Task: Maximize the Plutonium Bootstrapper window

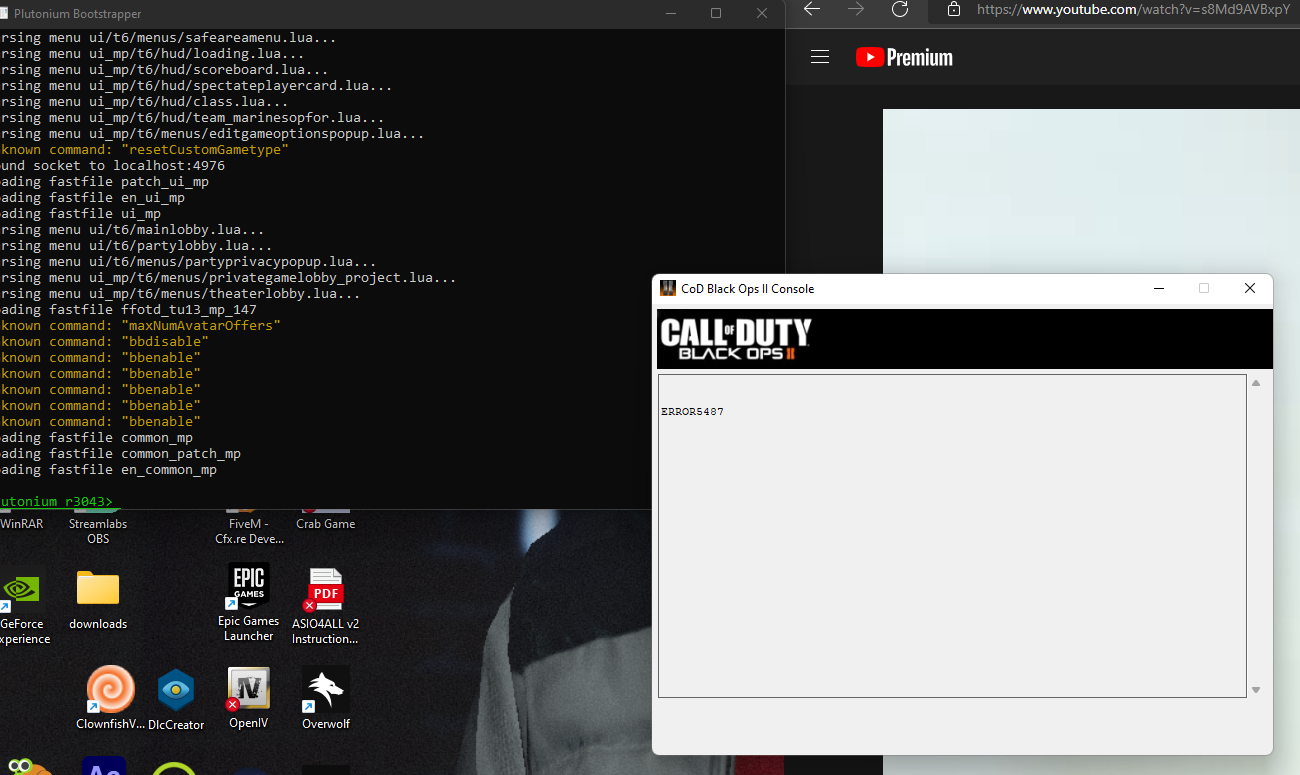Action: pos(716,13)
